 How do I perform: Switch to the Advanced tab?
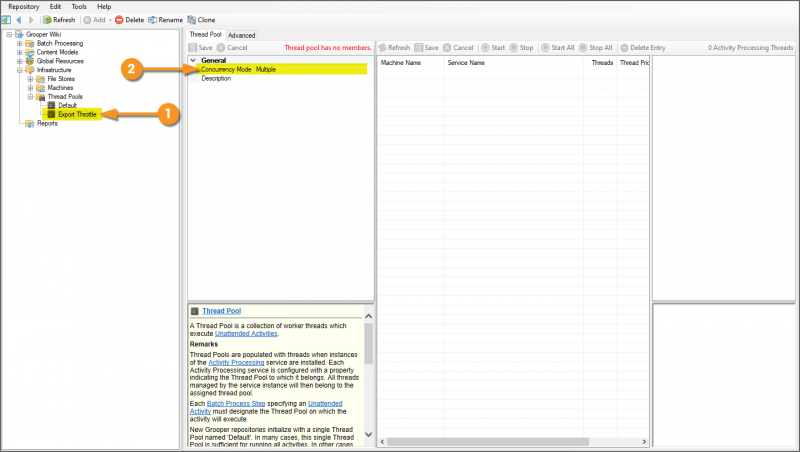point(241,35)
